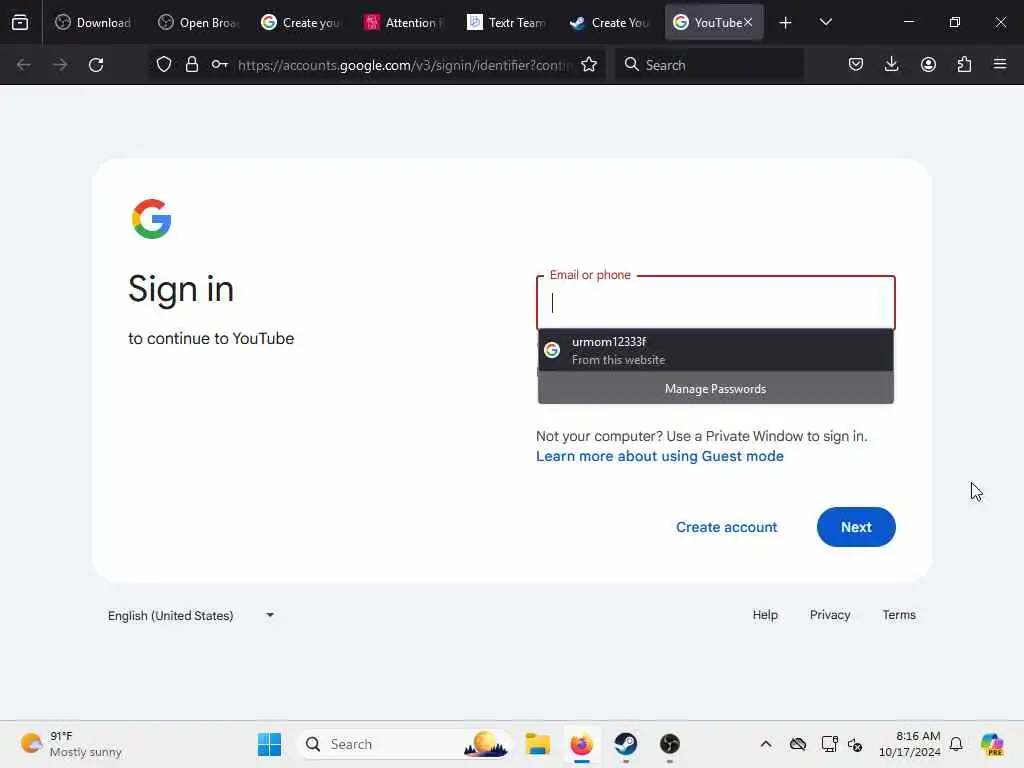Open Firefox from the taskbar
1024x768 pixels.
click(x=581, y=744)
